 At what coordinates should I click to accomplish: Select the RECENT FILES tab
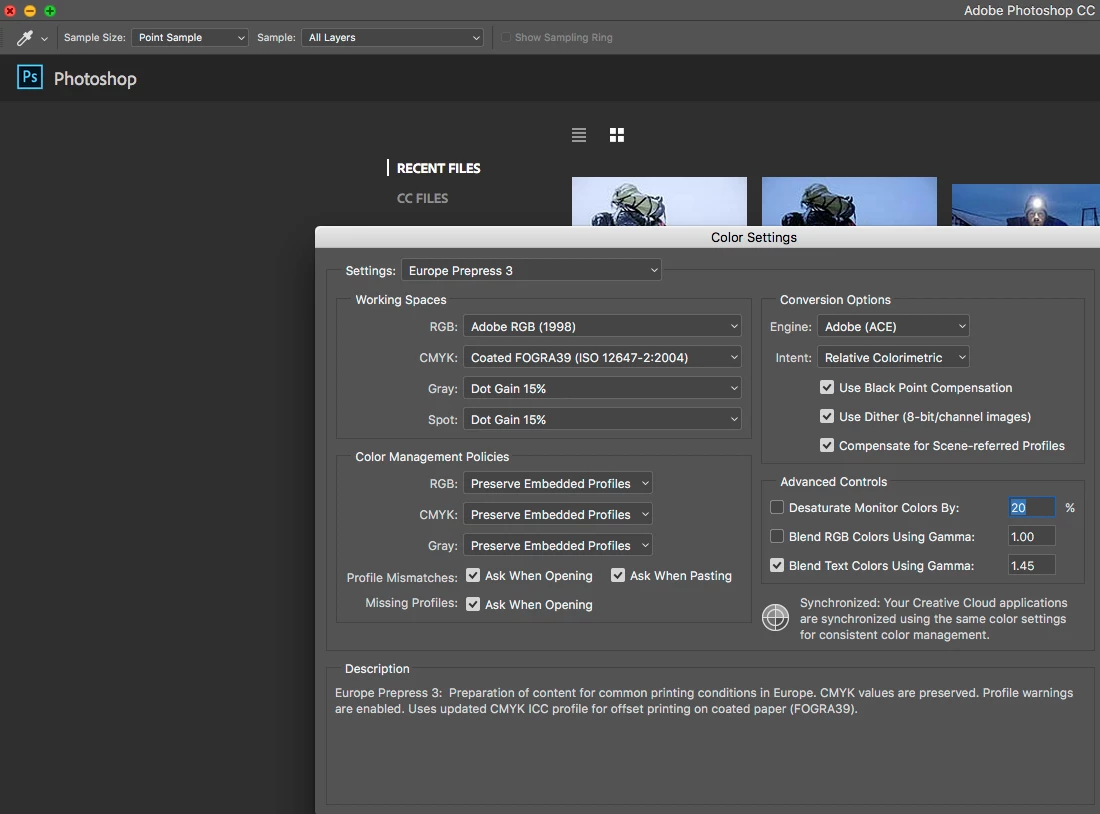click(x=438, y=168)
